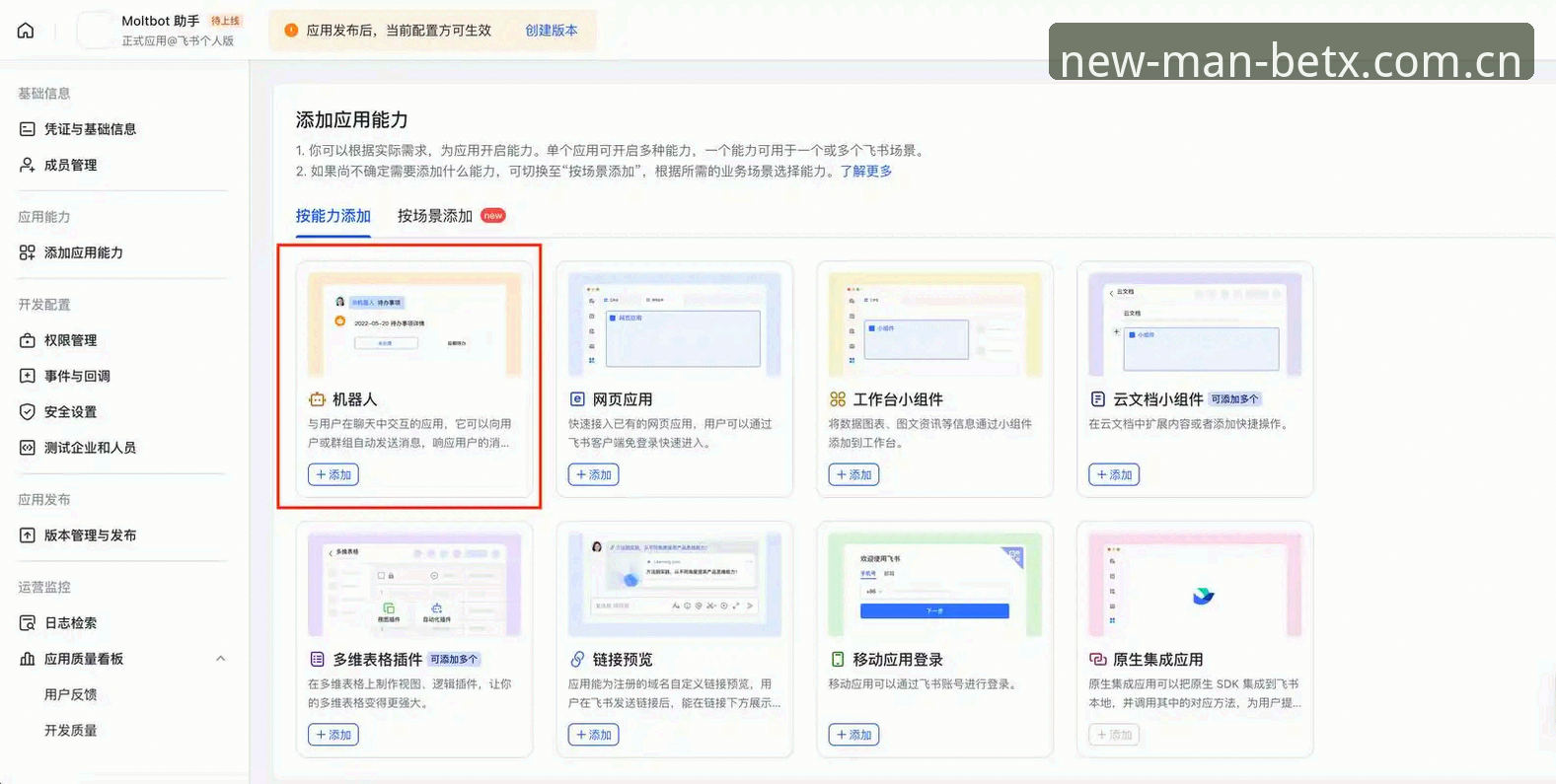Image resolution: width=1556 pixels, height=784 pixels.
Task: Click the 链接预览 link icon
Action: [x=577, y=659]
